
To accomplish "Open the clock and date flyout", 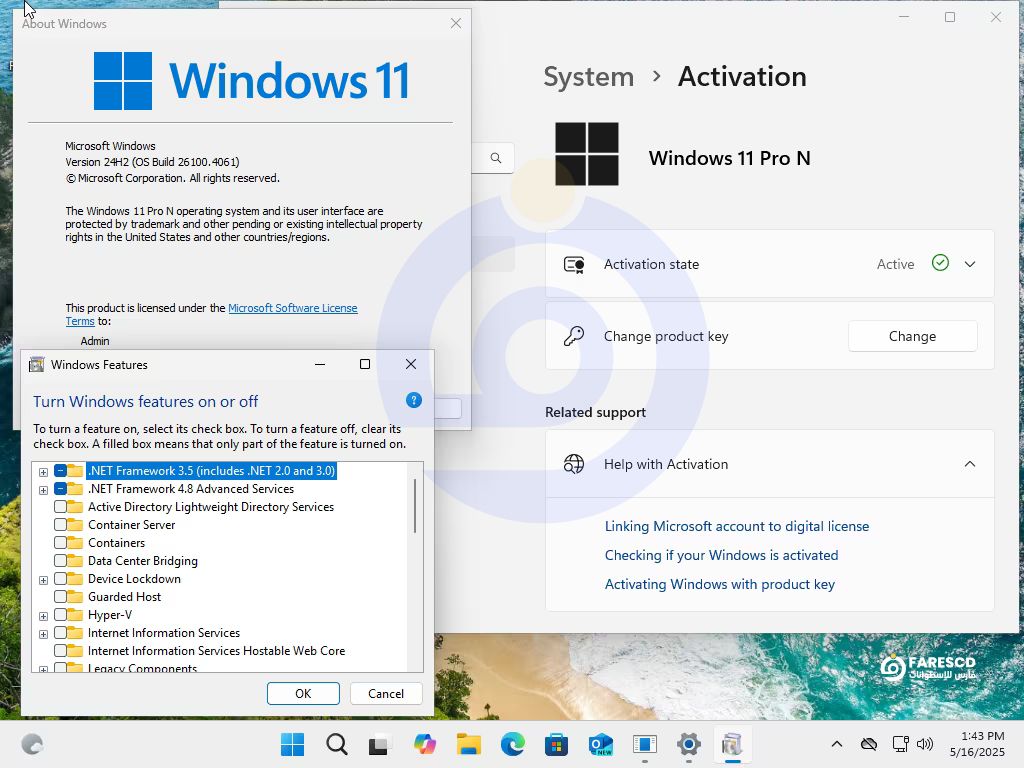I will pyautogui.click(x=977, y=744).
